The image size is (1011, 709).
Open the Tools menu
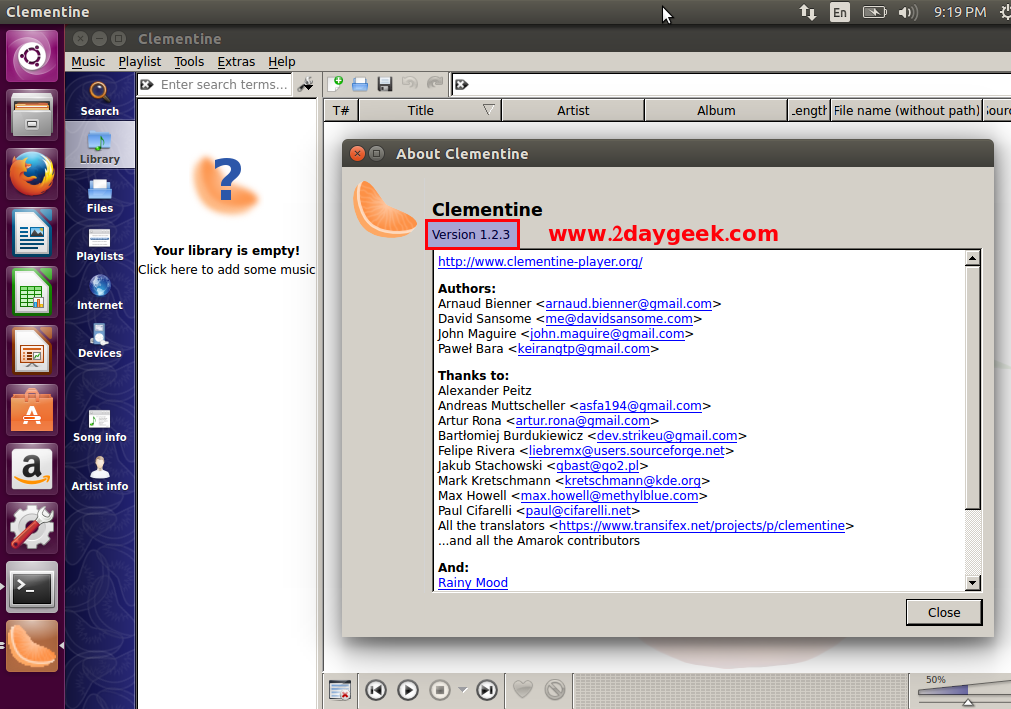tap(189, 61)
